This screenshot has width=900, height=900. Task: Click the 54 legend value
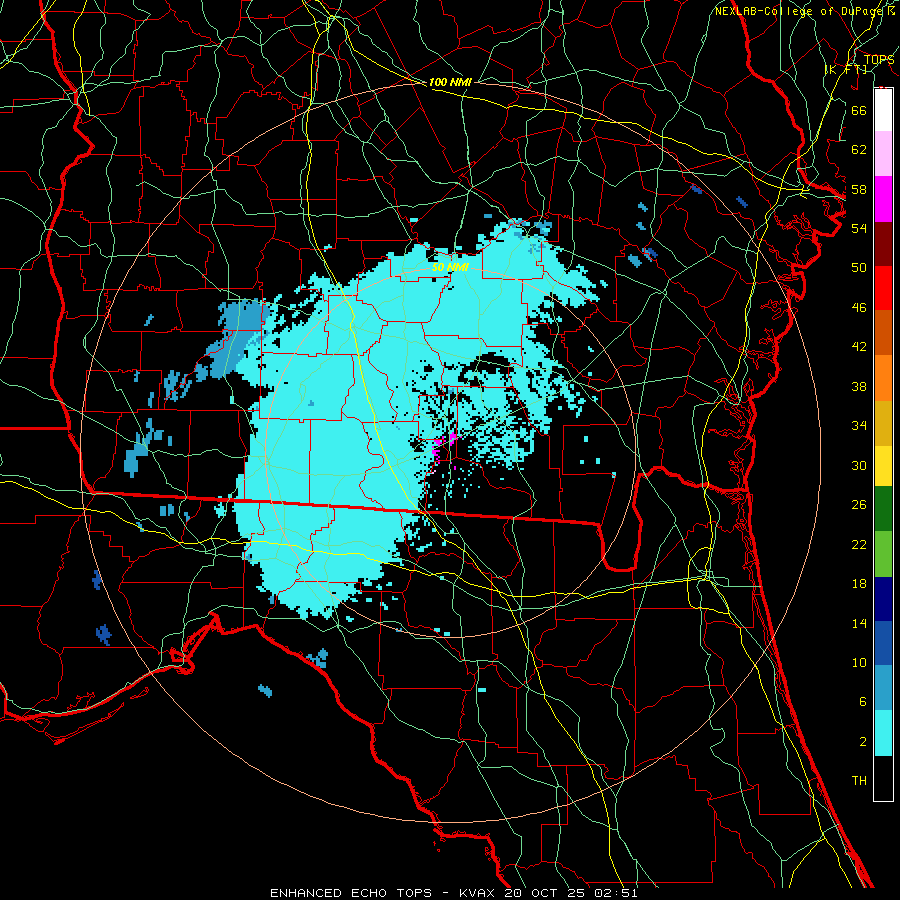pyautogui.click(x=859, y=228)
